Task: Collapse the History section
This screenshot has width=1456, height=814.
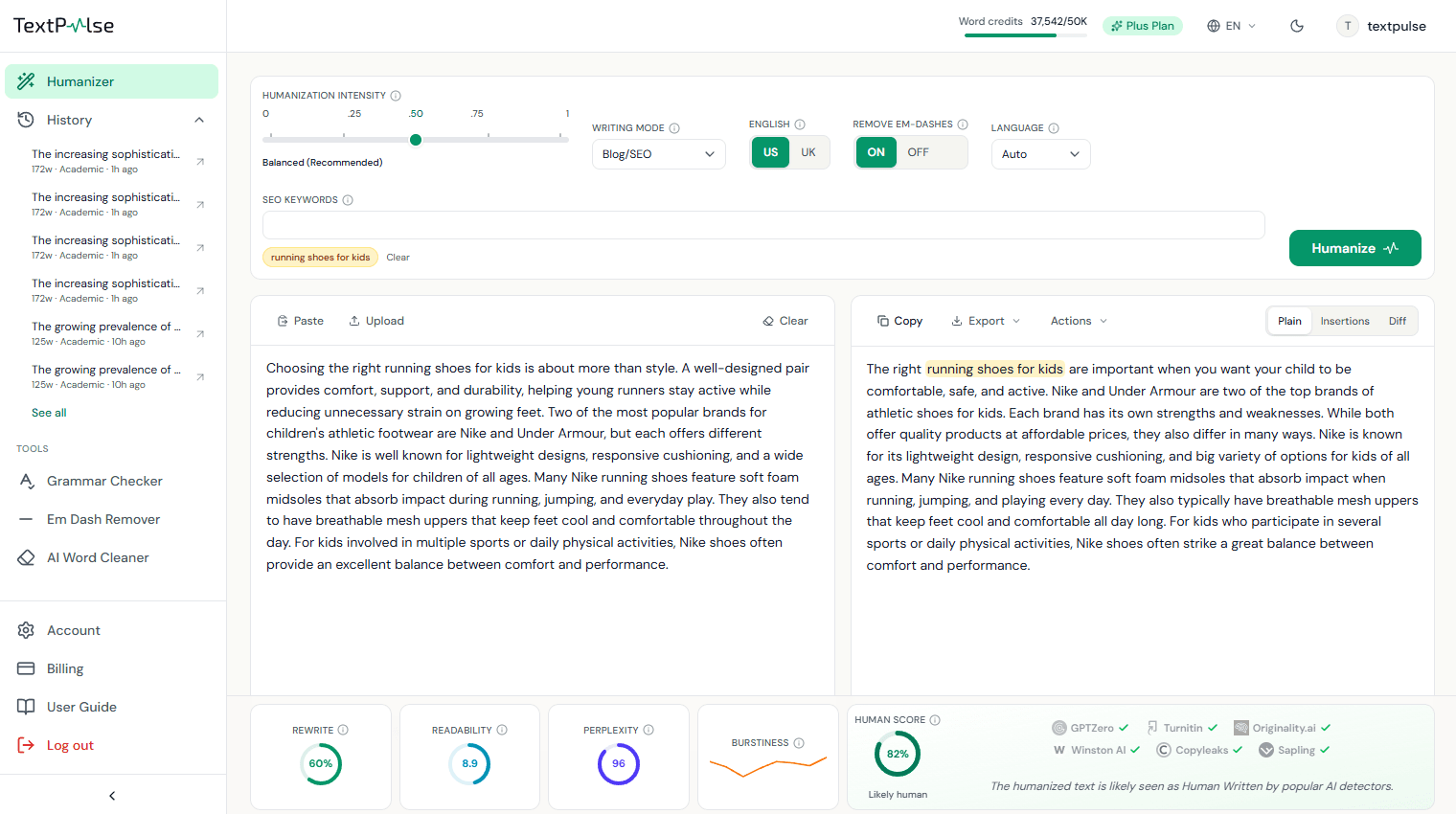Action: 199,120
